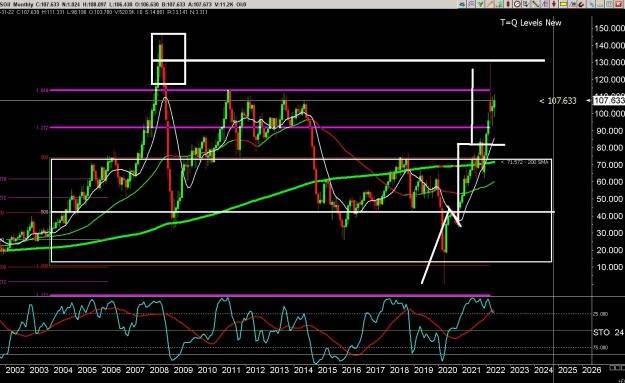This screenshot has width=625, height=383.
Task: Select the black diagonal trendline tool
Action: pyautogui.click(x=535, y=4)
